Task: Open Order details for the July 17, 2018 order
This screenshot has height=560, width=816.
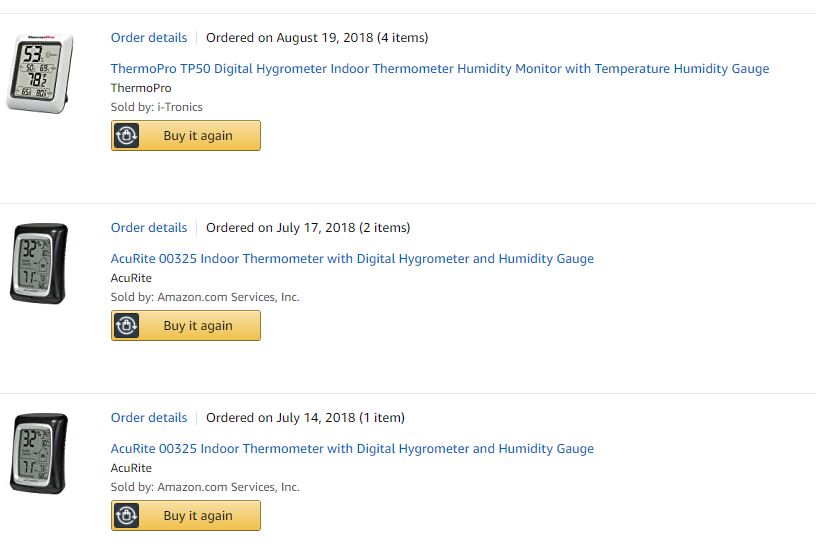Action: coord(149,228)
